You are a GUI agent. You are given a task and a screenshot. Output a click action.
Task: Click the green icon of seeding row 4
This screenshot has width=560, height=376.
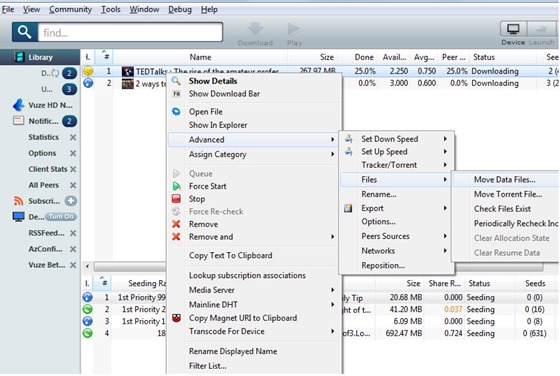88,333
